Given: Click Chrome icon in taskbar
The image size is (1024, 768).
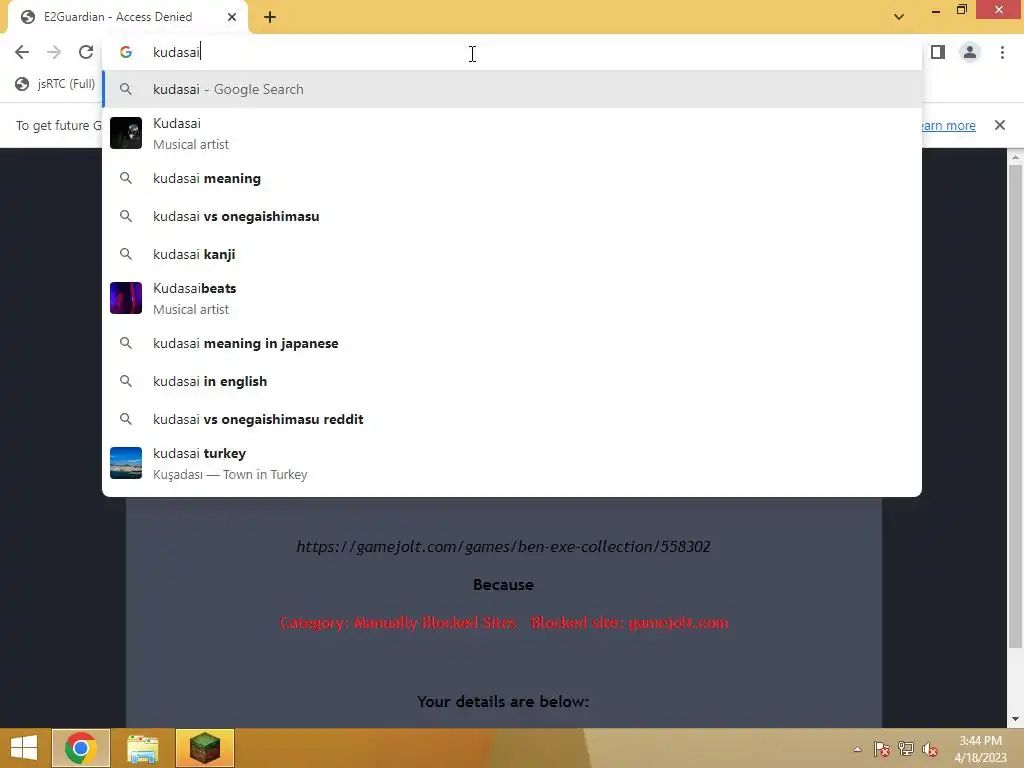Looking at the screenshot, I should tap(81, 748).
